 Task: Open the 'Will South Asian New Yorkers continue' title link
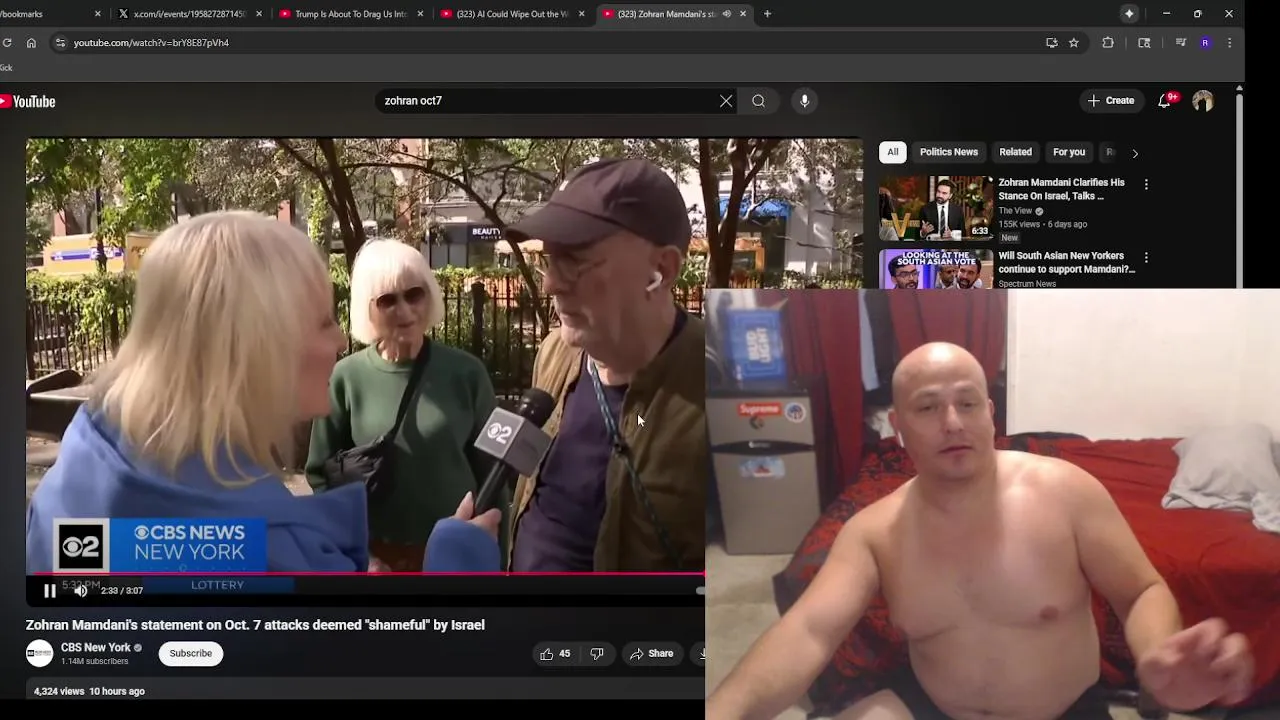click(x=1066, y=262)
